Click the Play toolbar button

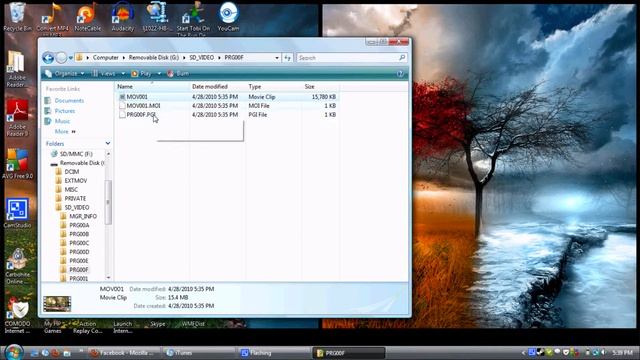click(142, 73)
